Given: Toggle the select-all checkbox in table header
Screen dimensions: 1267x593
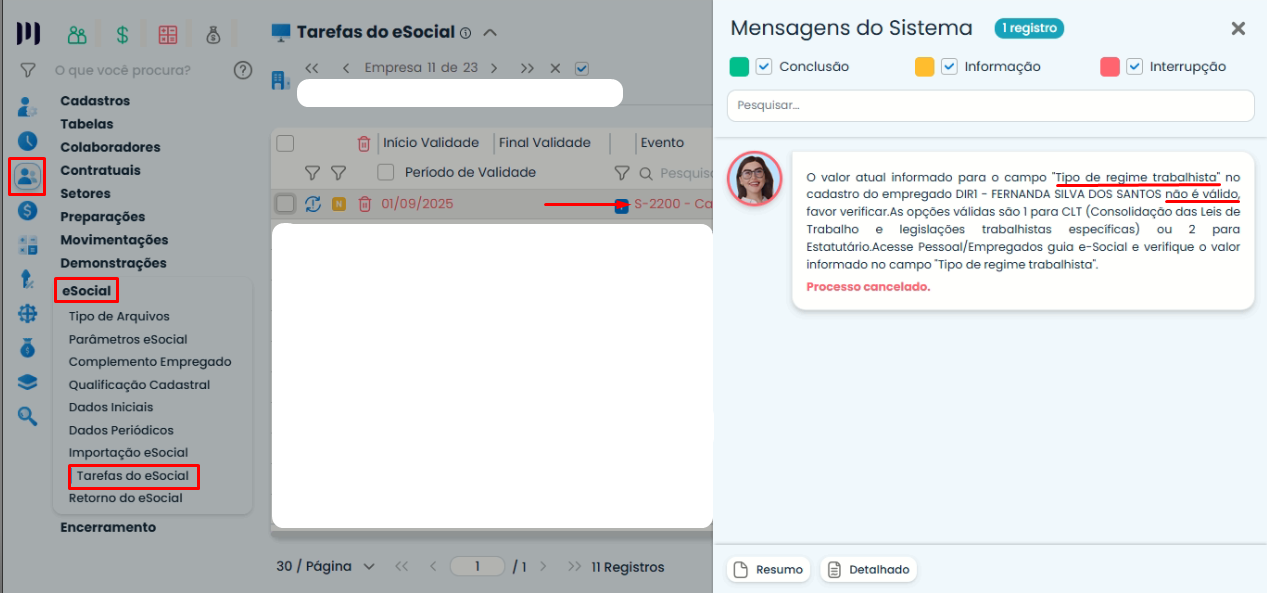Looking at the screenshot, I should [285, 143].
